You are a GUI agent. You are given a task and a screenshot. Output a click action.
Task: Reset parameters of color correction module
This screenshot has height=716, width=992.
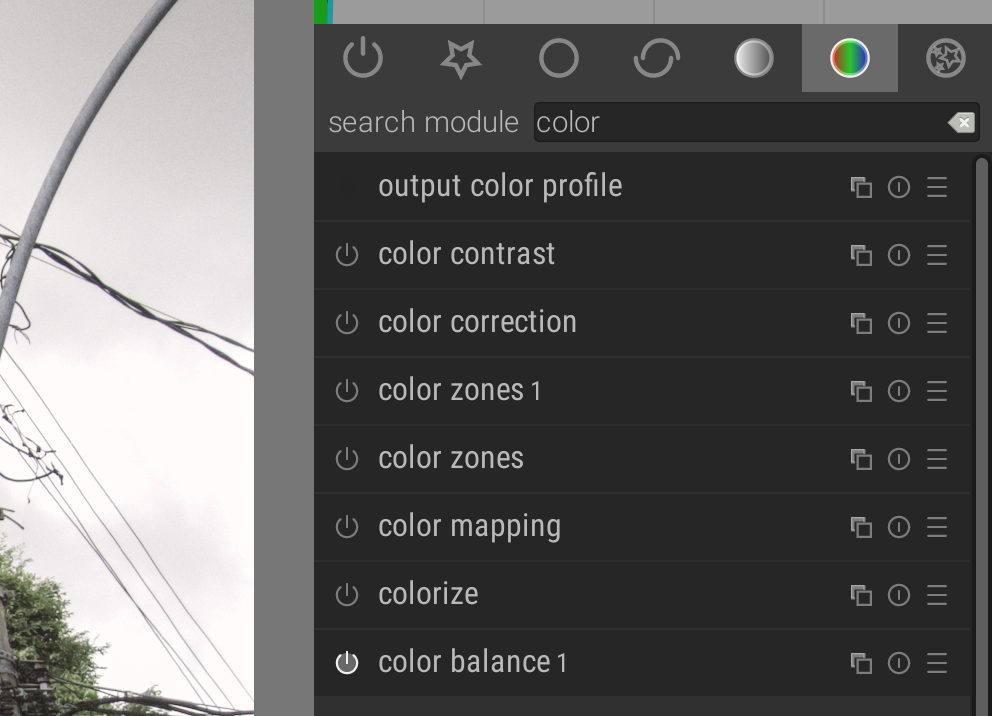(899, 323)
